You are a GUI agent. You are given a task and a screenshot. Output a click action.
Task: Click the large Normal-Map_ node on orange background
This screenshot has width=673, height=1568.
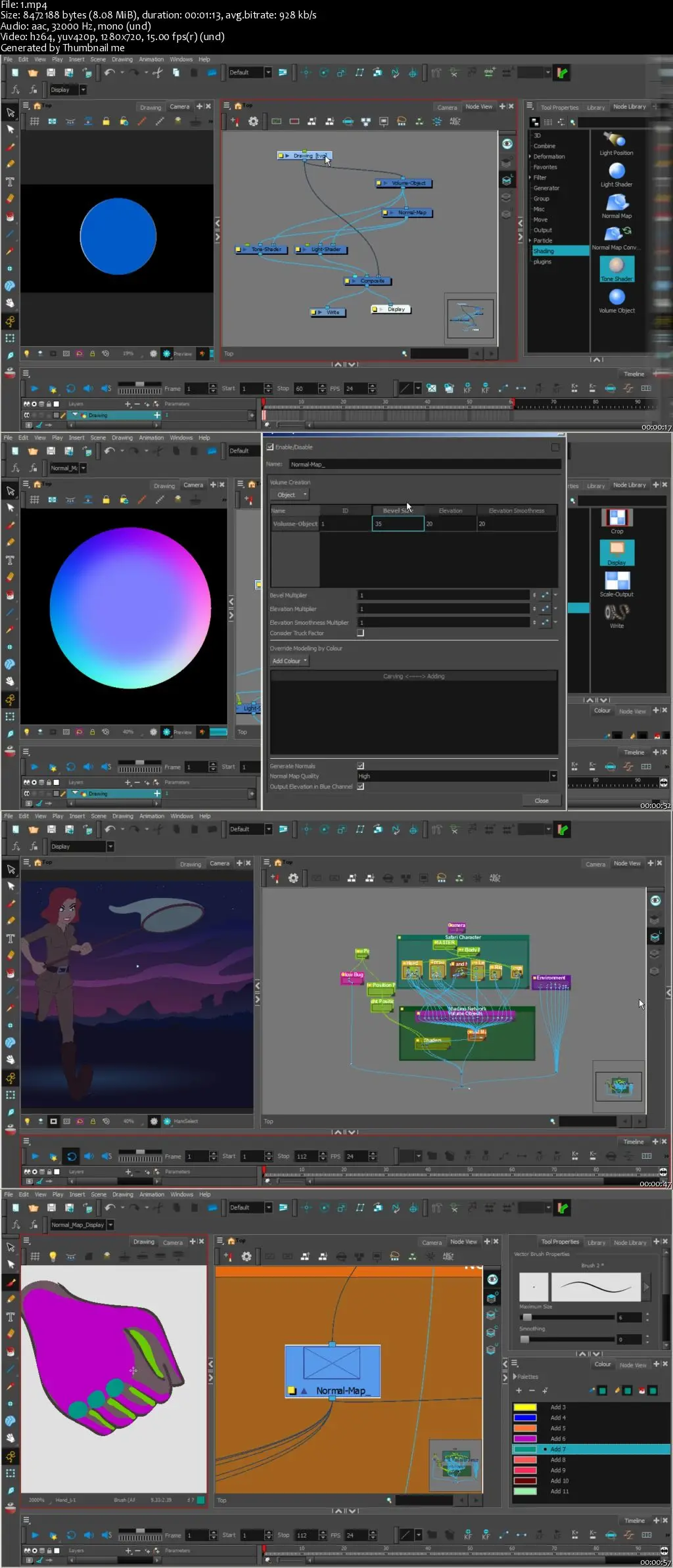pyautogui.click(x=333, y=1371)
